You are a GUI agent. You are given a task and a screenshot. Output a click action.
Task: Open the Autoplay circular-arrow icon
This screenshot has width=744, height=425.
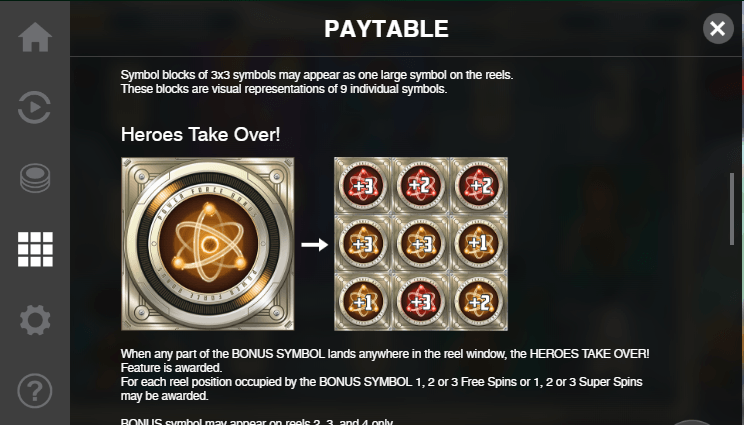click(34, 108)
